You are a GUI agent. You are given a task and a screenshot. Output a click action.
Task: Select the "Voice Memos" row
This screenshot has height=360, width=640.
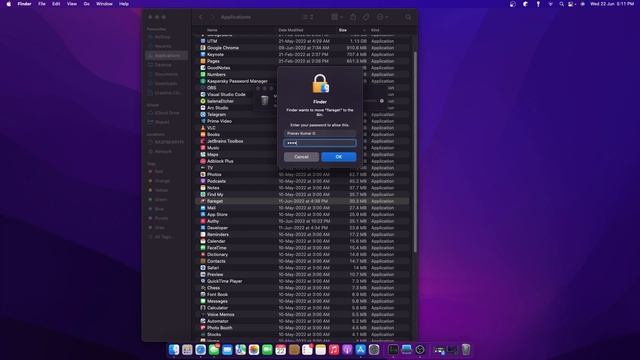(x=302, y=314)
